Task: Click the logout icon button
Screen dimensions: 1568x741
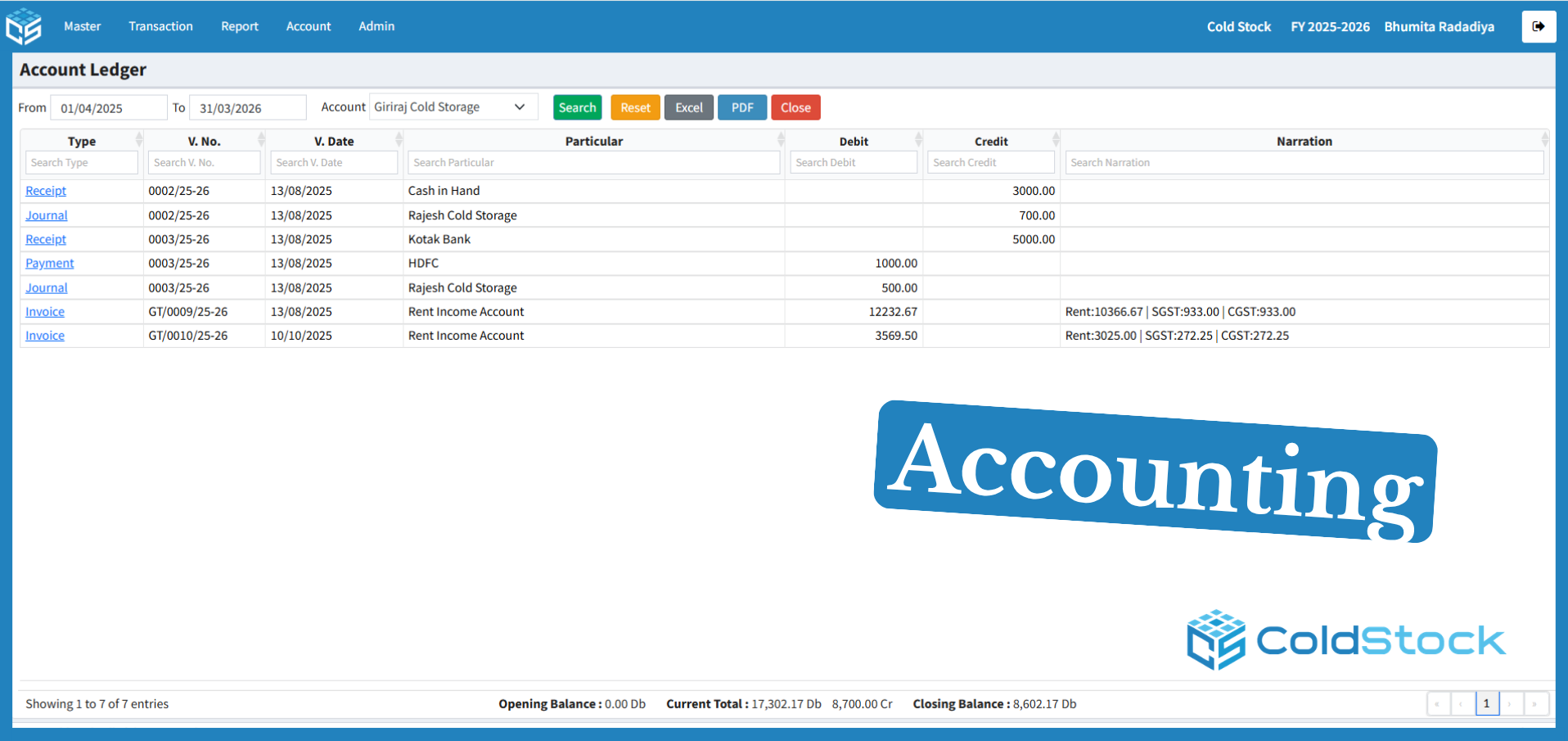Action: tap(1539, 26)
